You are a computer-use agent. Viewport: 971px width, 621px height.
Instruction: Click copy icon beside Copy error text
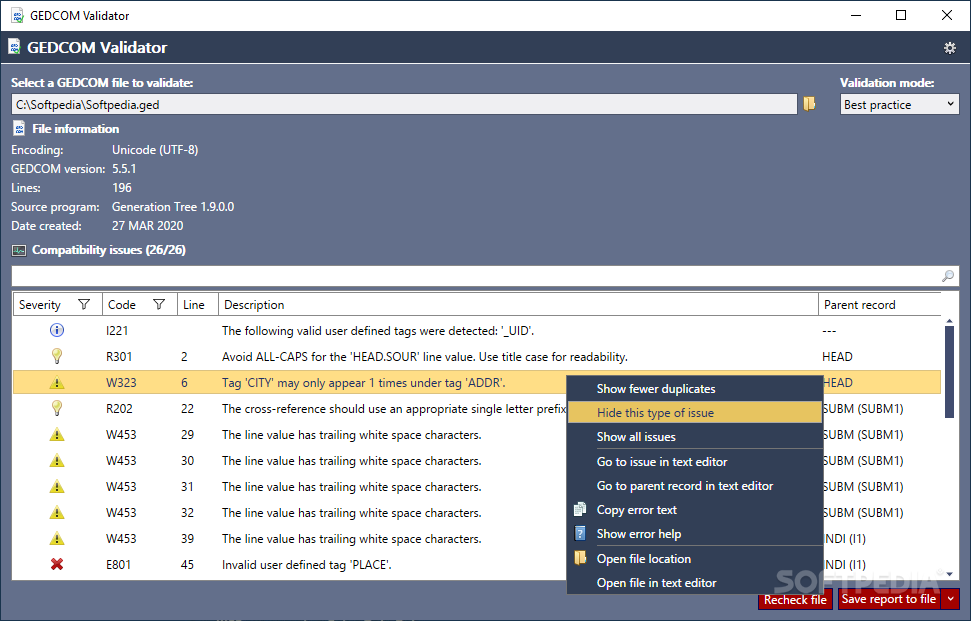[580, 510]
